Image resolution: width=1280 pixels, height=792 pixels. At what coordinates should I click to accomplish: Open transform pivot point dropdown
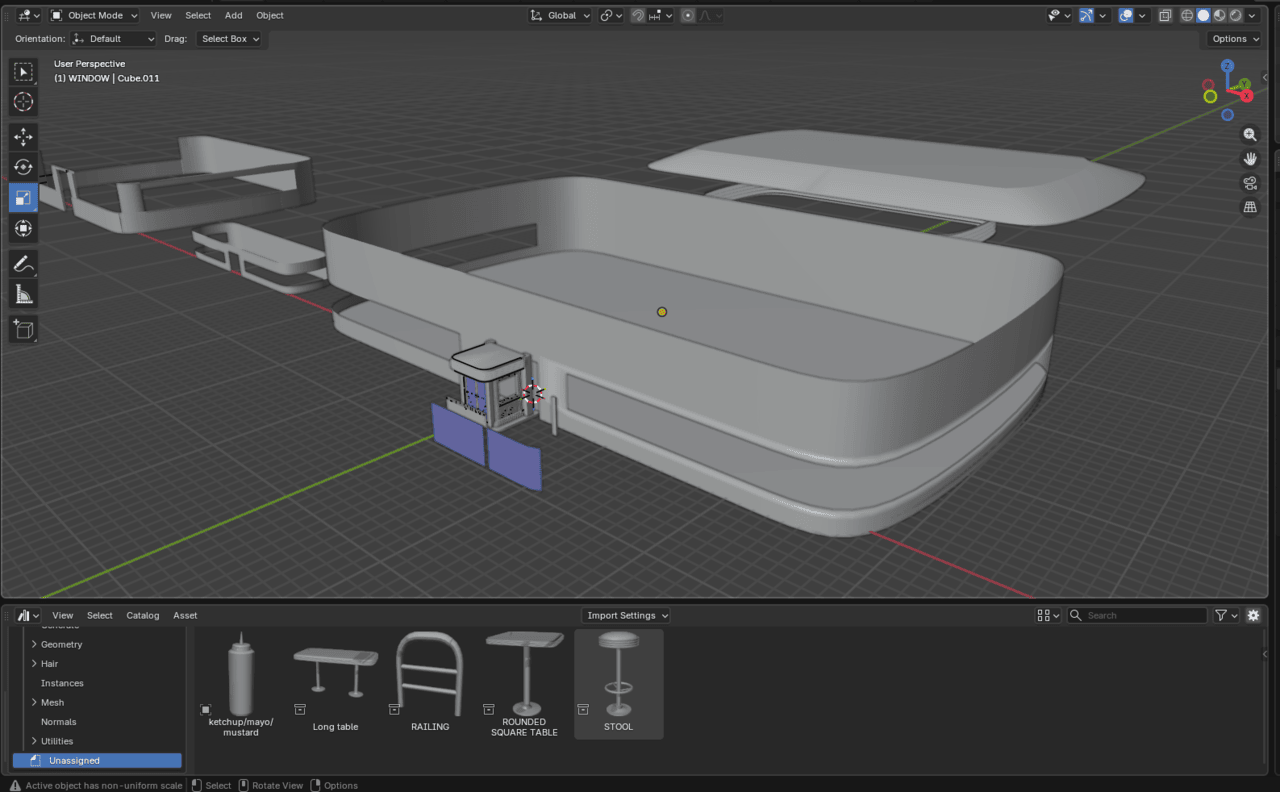[x=611, y=15]
